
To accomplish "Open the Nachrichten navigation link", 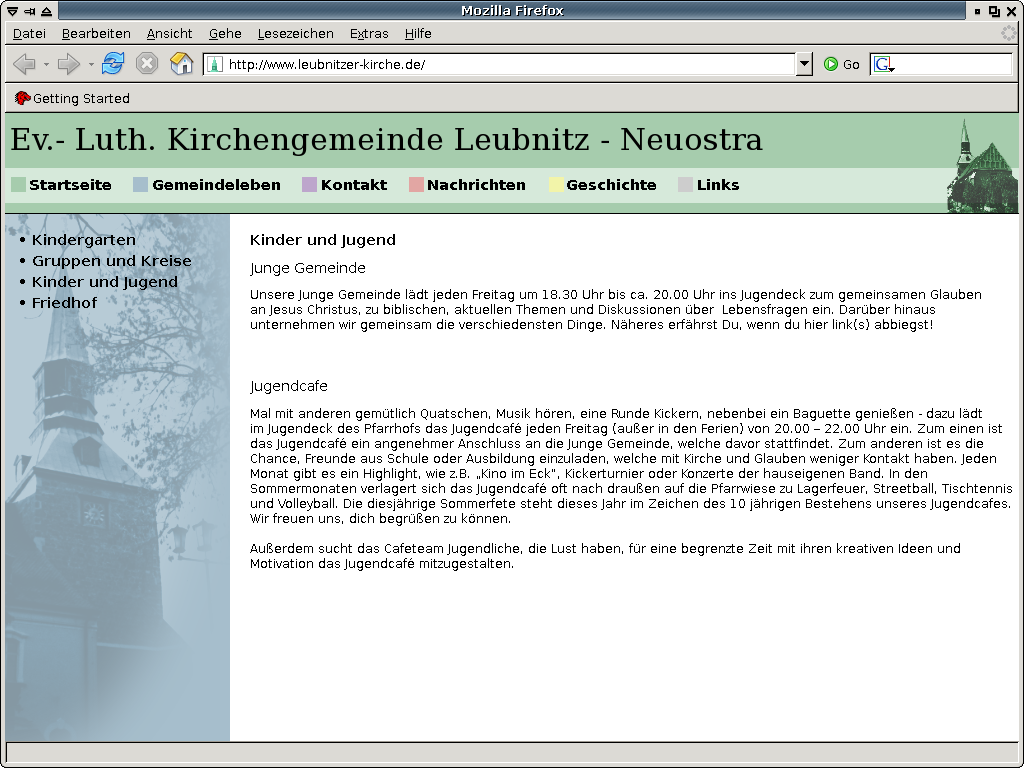I will pos(476,185).
